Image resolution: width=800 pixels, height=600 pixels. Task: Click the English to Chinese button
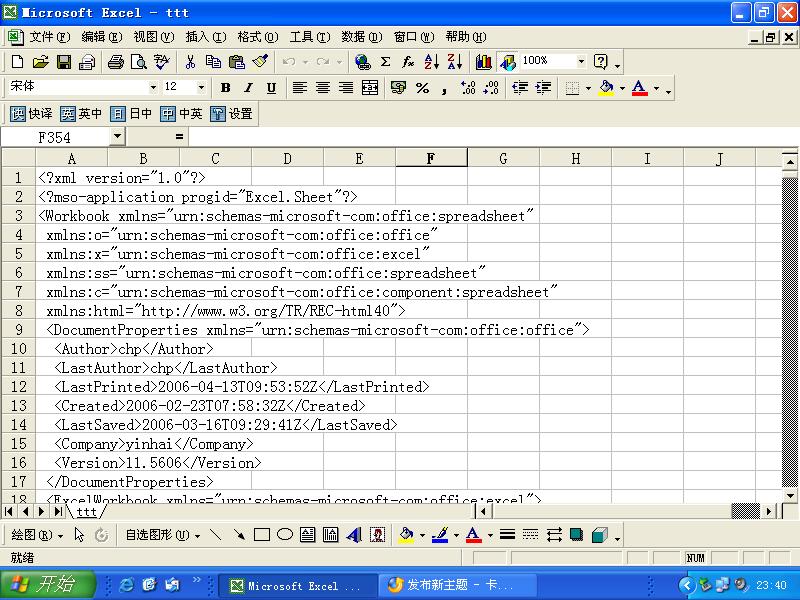82,114
